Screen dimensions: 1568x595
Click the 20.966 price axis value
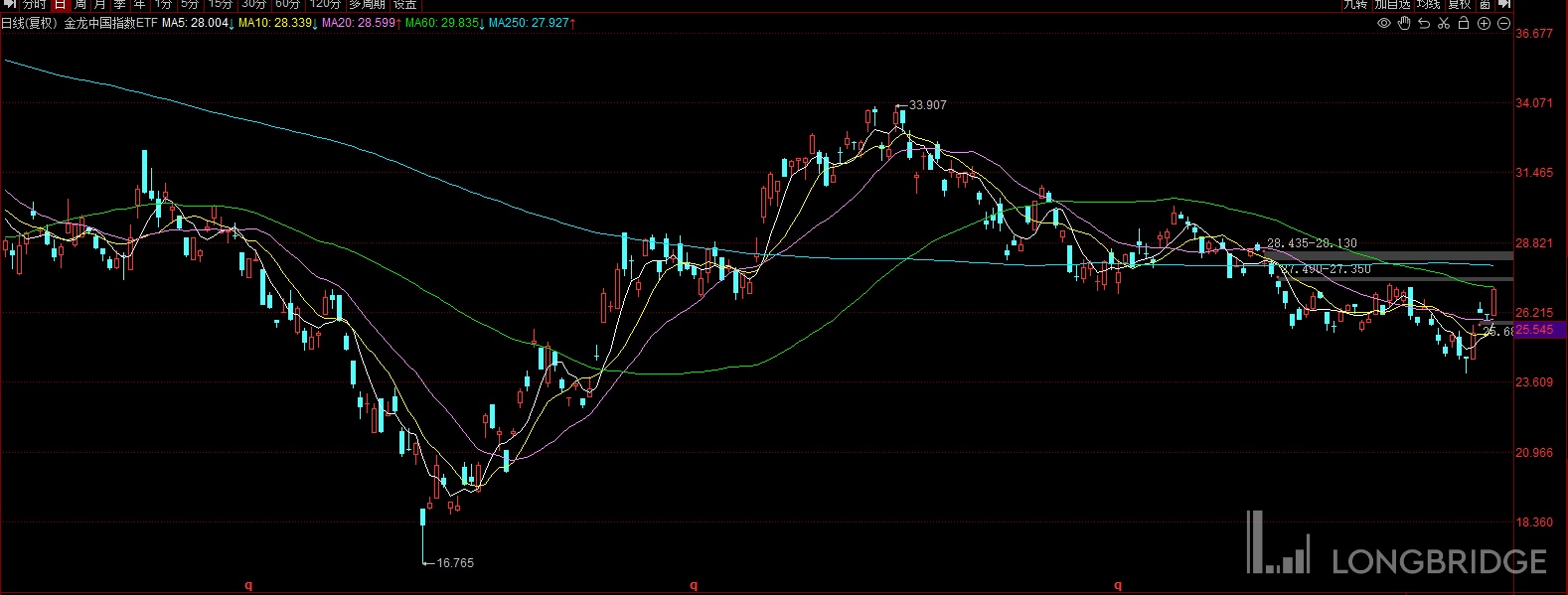[1534, 453]
